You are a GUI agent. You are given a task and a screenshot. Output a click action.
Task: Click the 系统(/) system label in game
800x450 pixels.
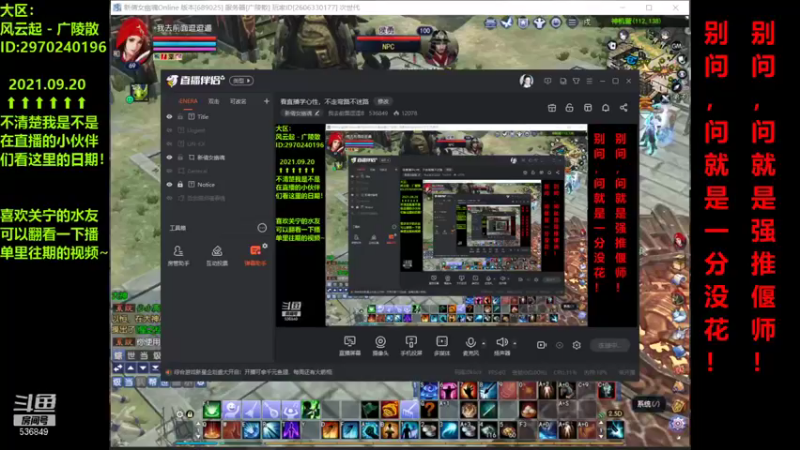coord(648,404)
